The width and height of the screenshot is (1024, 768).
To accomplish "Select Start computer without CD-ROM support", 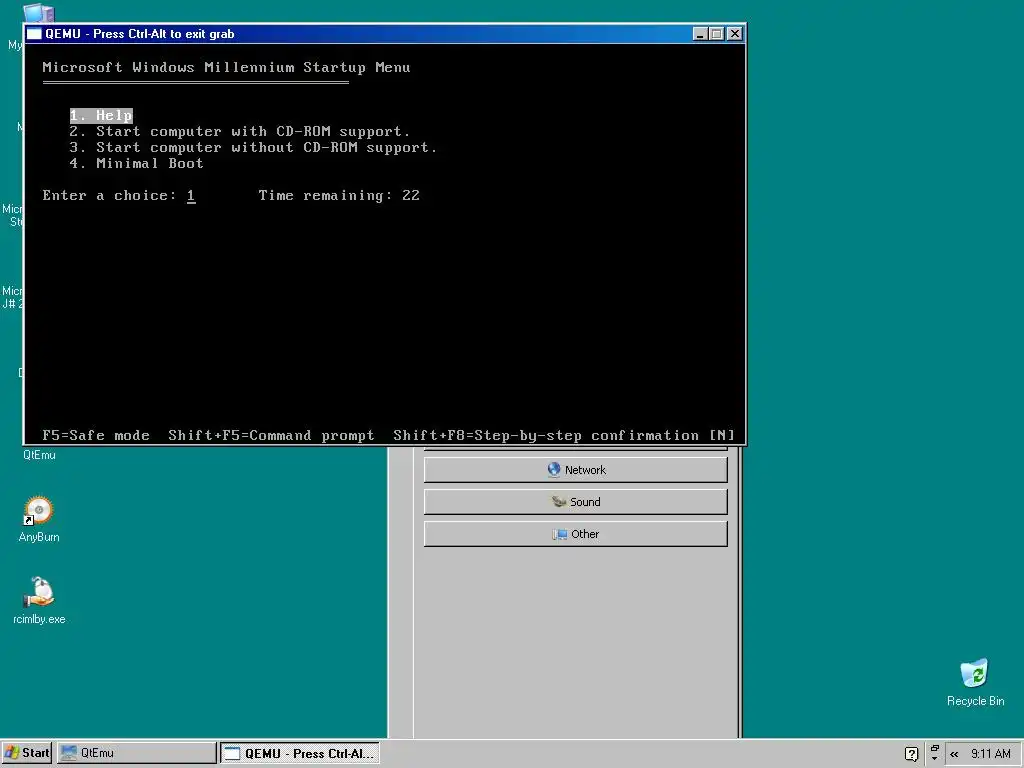I will pyautogui.click(x=253, y=148).
